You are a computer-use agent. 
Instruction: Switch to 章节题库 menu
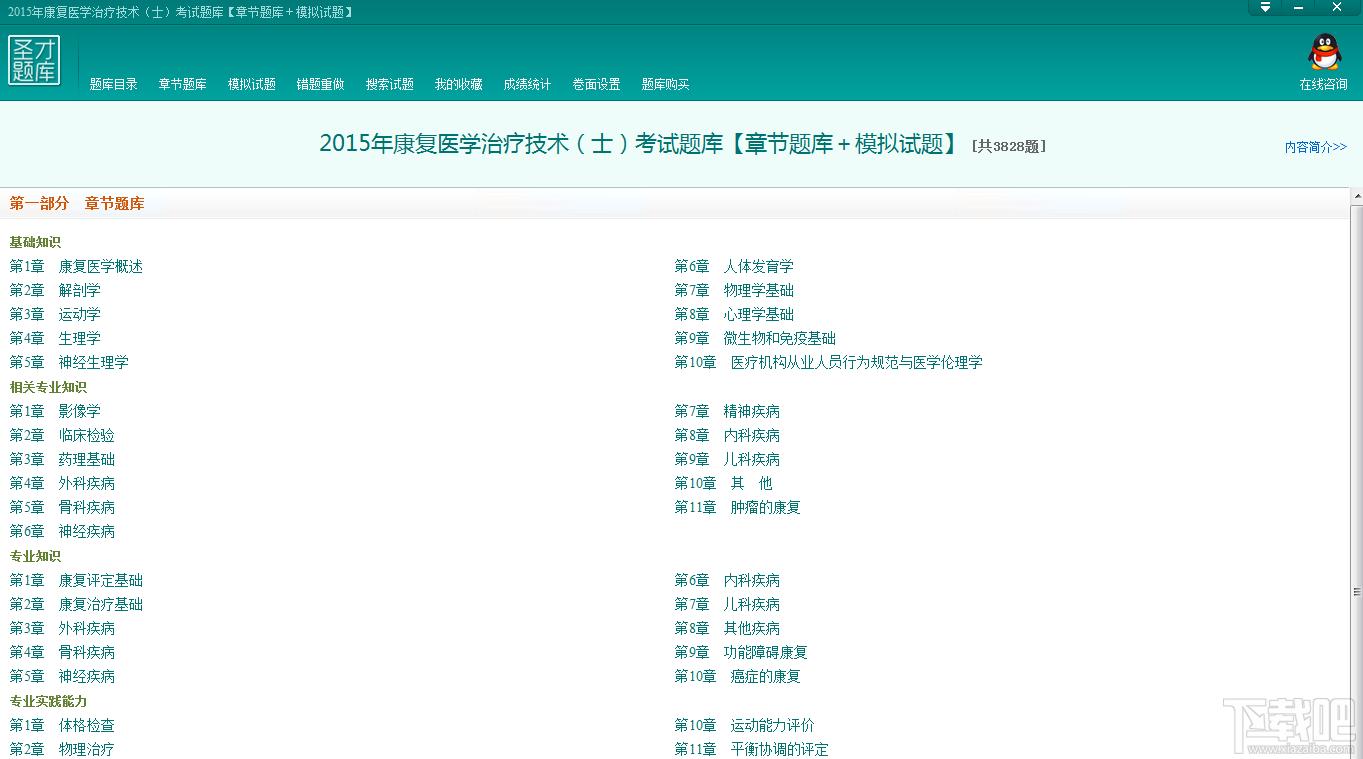pyautogui.click(x=183, y=84)
